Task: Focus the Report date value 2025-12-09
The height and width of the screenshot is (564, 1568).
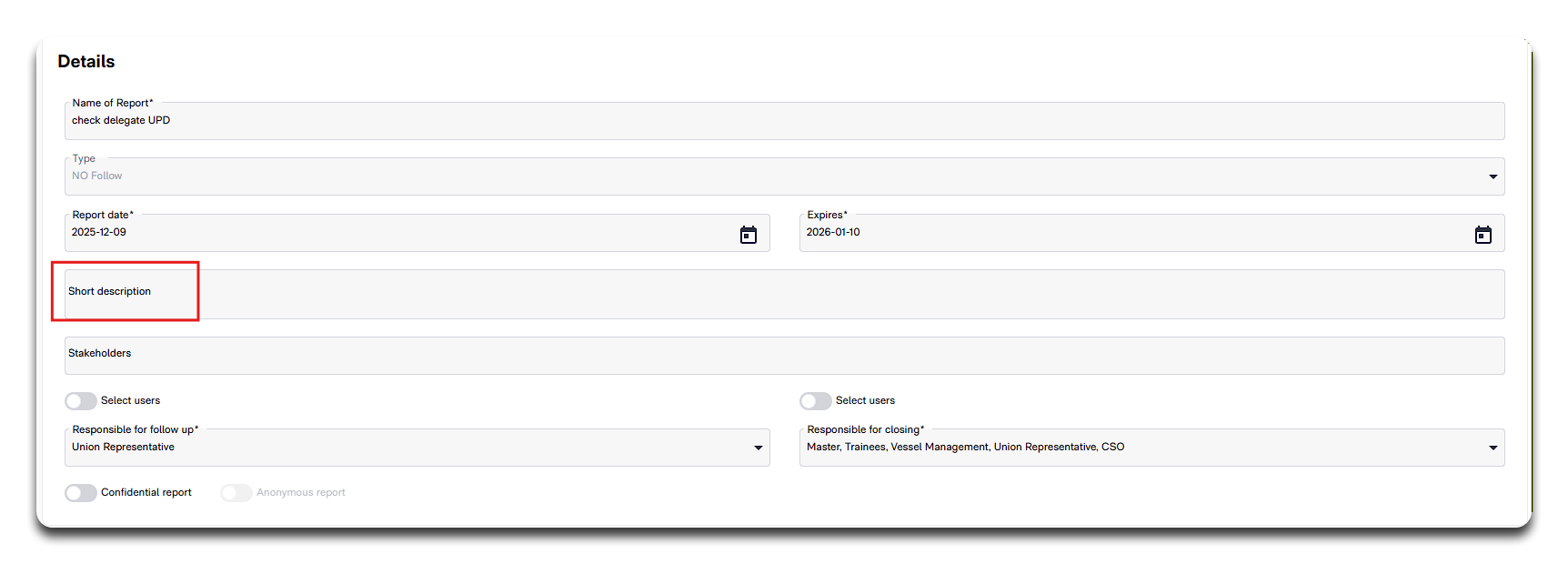Action: point(99,233)
